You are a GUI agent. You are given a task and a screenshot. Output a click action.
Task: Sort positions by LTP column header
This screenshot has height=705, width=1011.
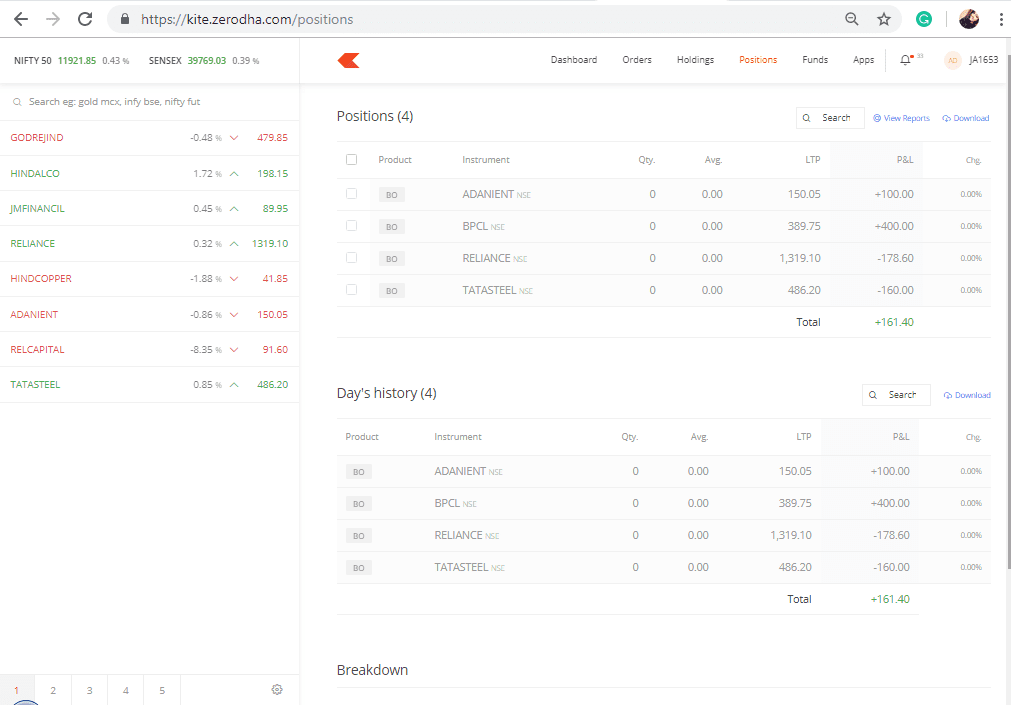[x=812, y=160]
